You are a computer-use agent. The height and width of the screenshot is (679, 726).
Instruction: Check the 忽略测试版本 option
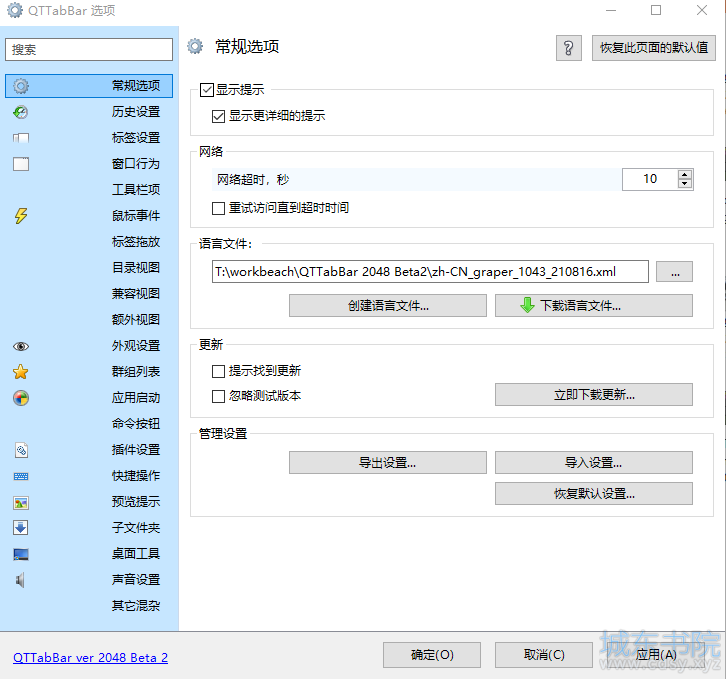[x=219, y=396]
